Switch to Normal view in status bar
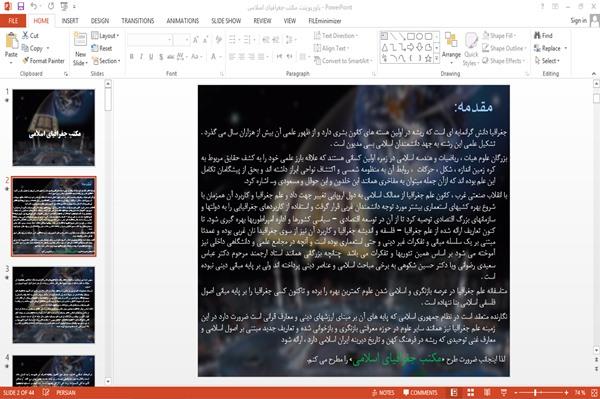The image size is (600, 399). click(x=454, y=392)
